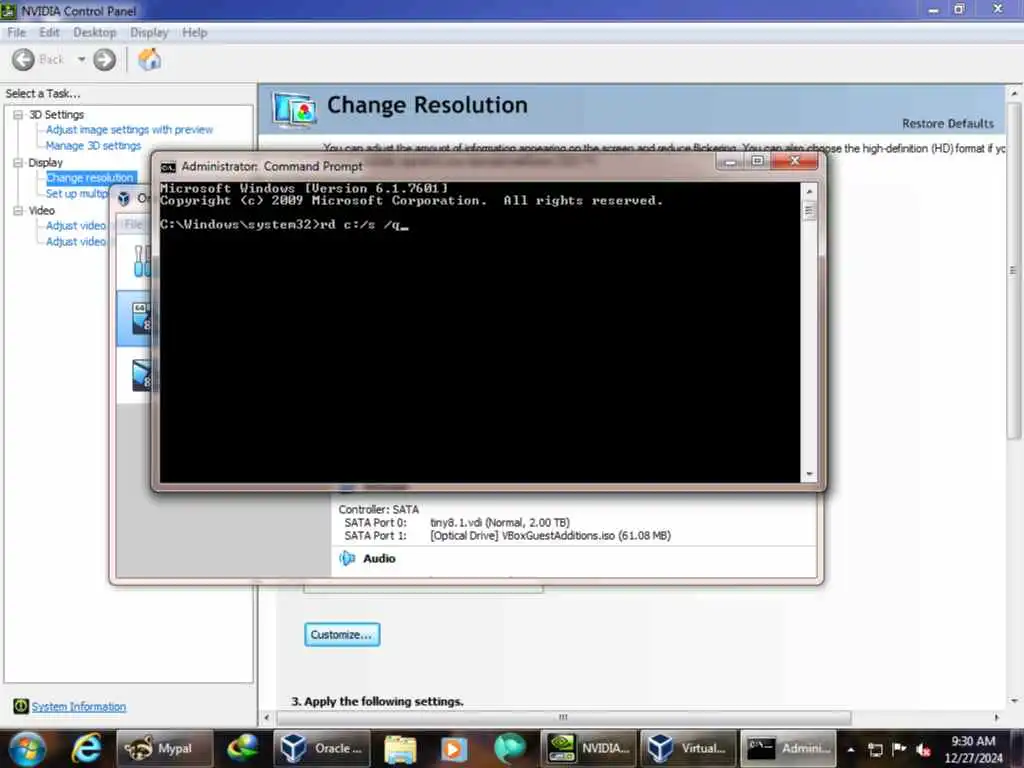This screenshot has width=1024, height=768.
Task: Open the Desktop menu
Action: (x=95, y=33)
